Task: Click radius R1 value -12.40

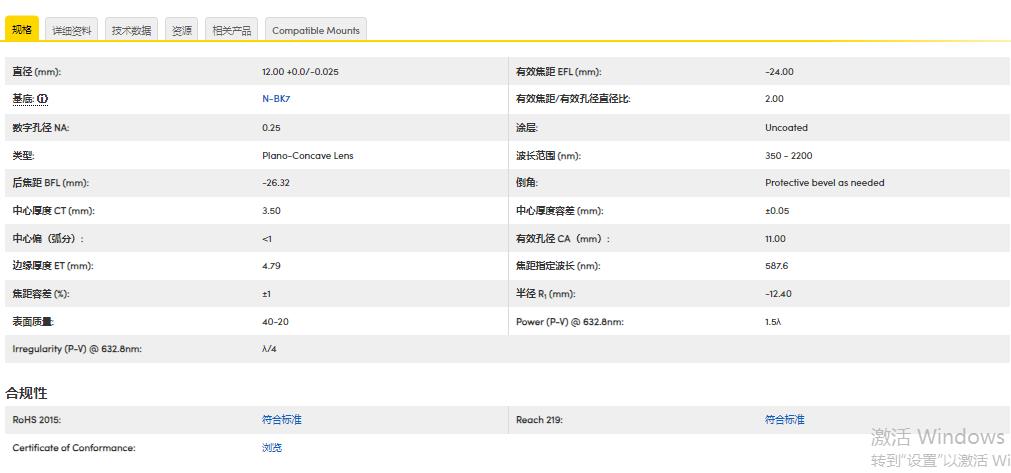Action: coord(778,294)
